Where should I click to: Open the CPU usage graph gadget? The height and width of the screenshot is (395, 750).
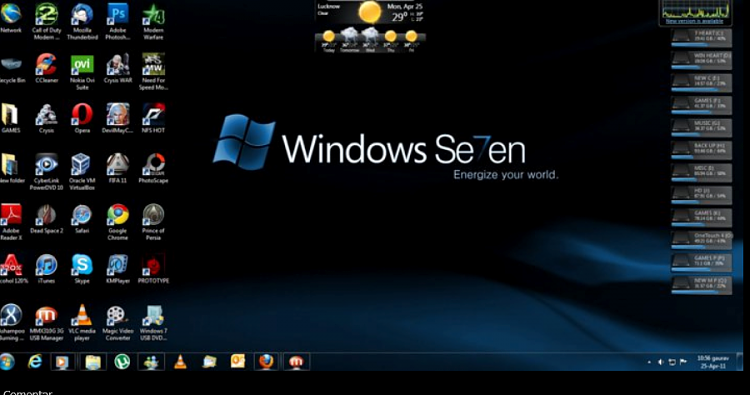click(695, 10)
